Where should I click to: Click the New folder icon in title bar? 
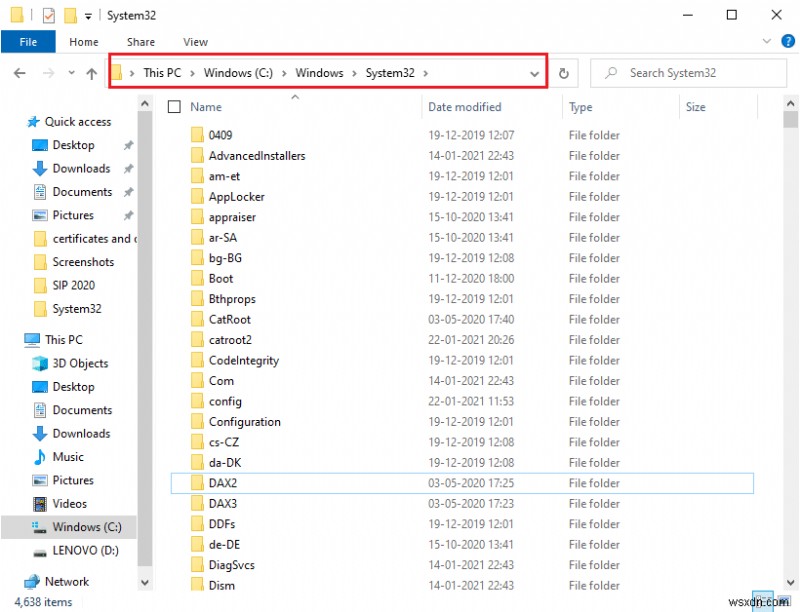pyautogui.click(x=70, y=16)
